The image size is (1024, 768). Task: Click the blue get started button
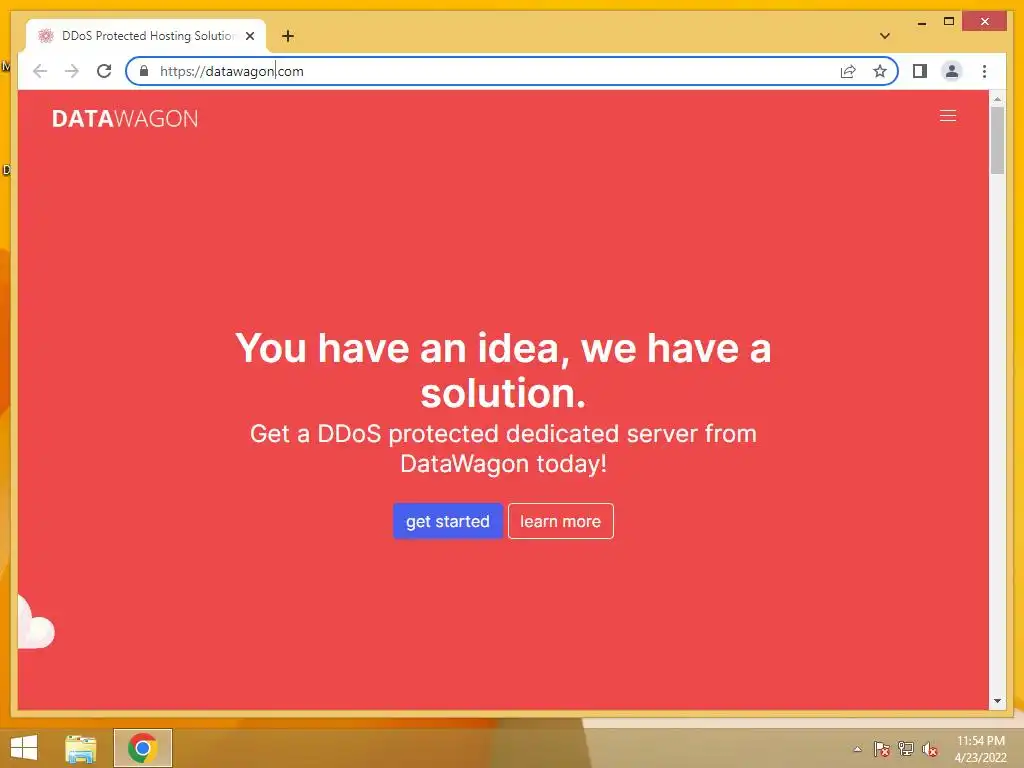click(x=447, y=521)
